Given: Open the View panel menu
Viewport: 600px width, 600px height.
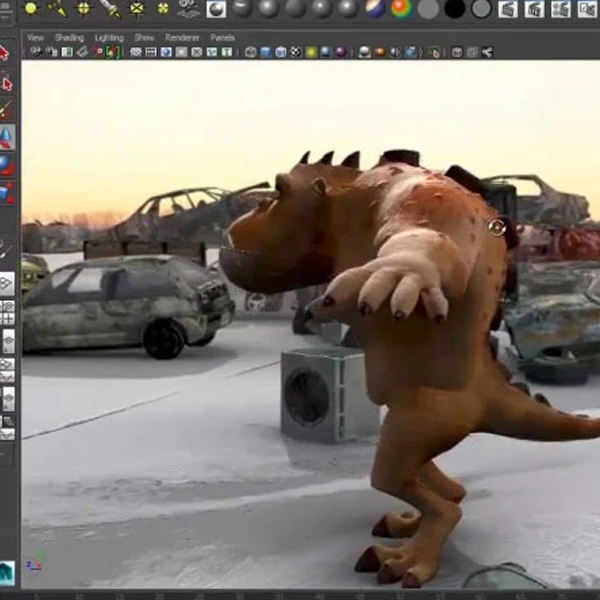Looking at the screenshot, I should point(35,37).
